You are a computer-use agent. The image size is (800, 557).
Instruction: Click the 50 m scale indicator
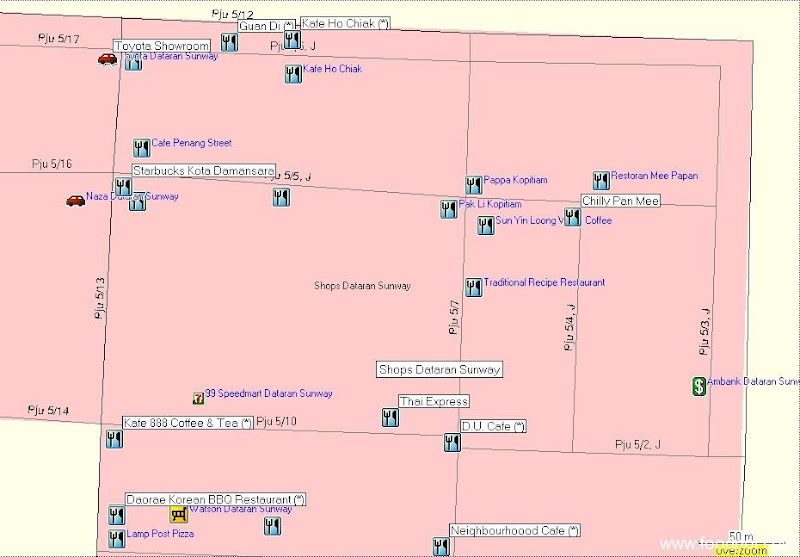coord(741,537)
